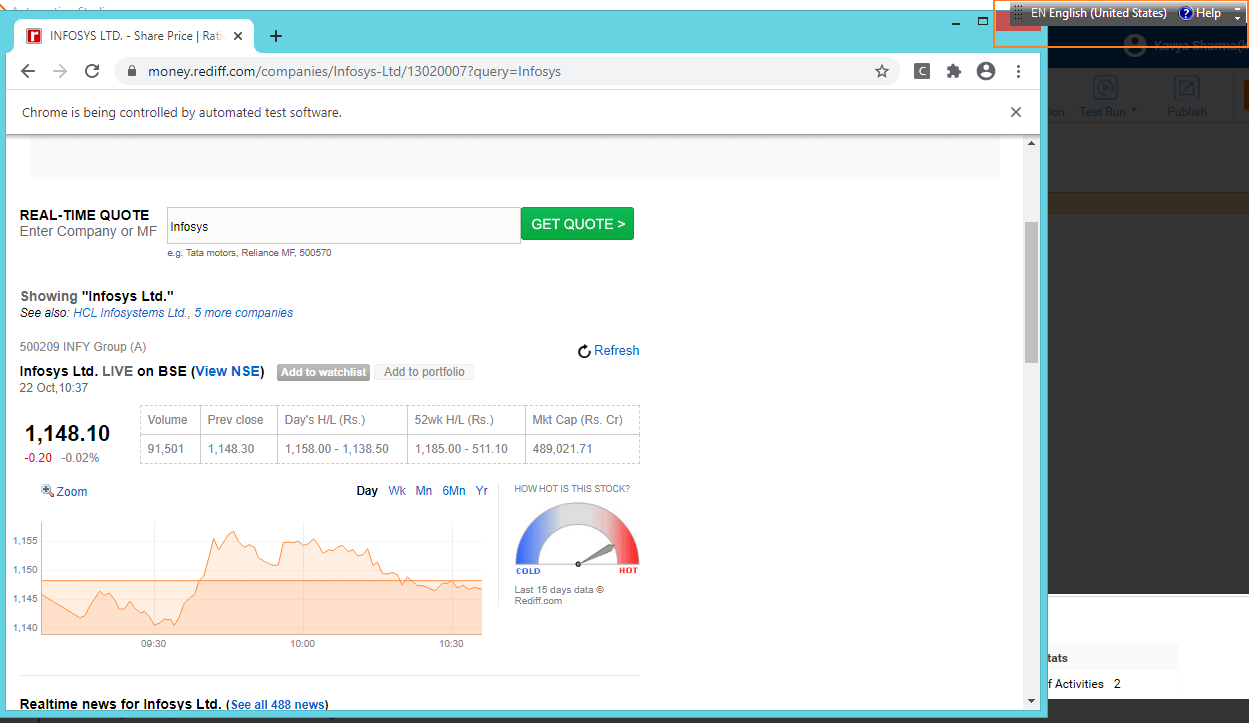Click the Volume value 91,501

coord(166,449)
